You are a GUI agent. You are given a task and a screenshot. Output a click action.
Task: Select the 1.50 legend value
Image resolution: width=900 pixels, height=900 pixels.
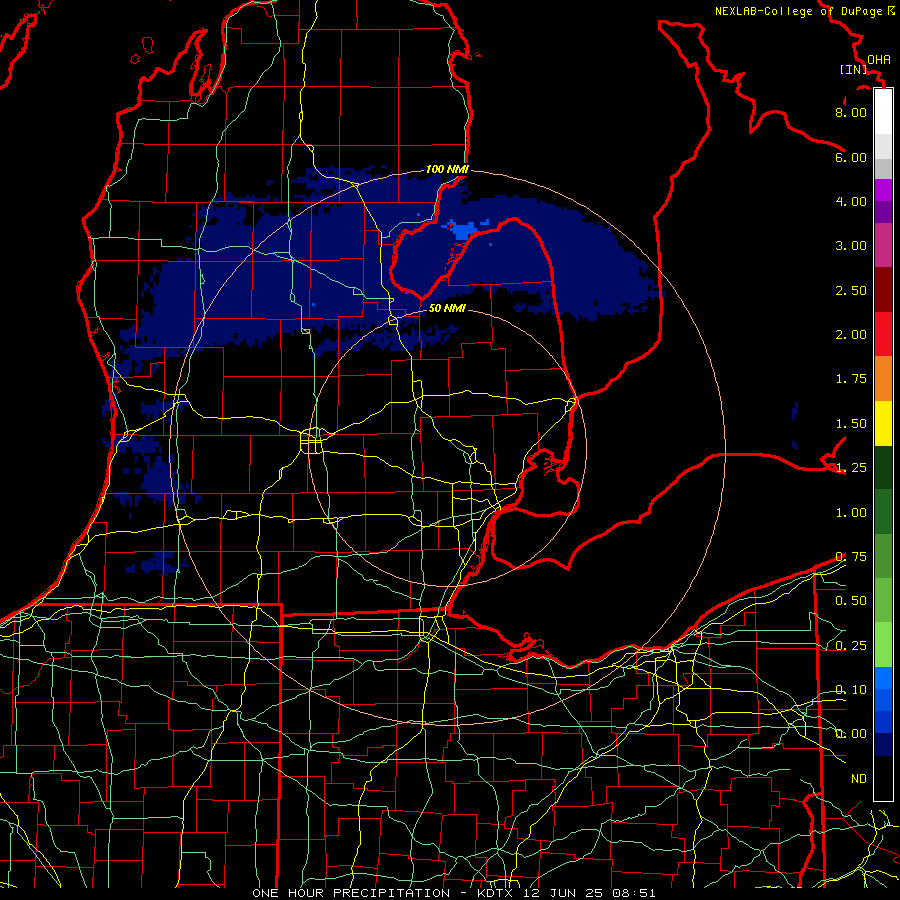(x=851, y=424)
